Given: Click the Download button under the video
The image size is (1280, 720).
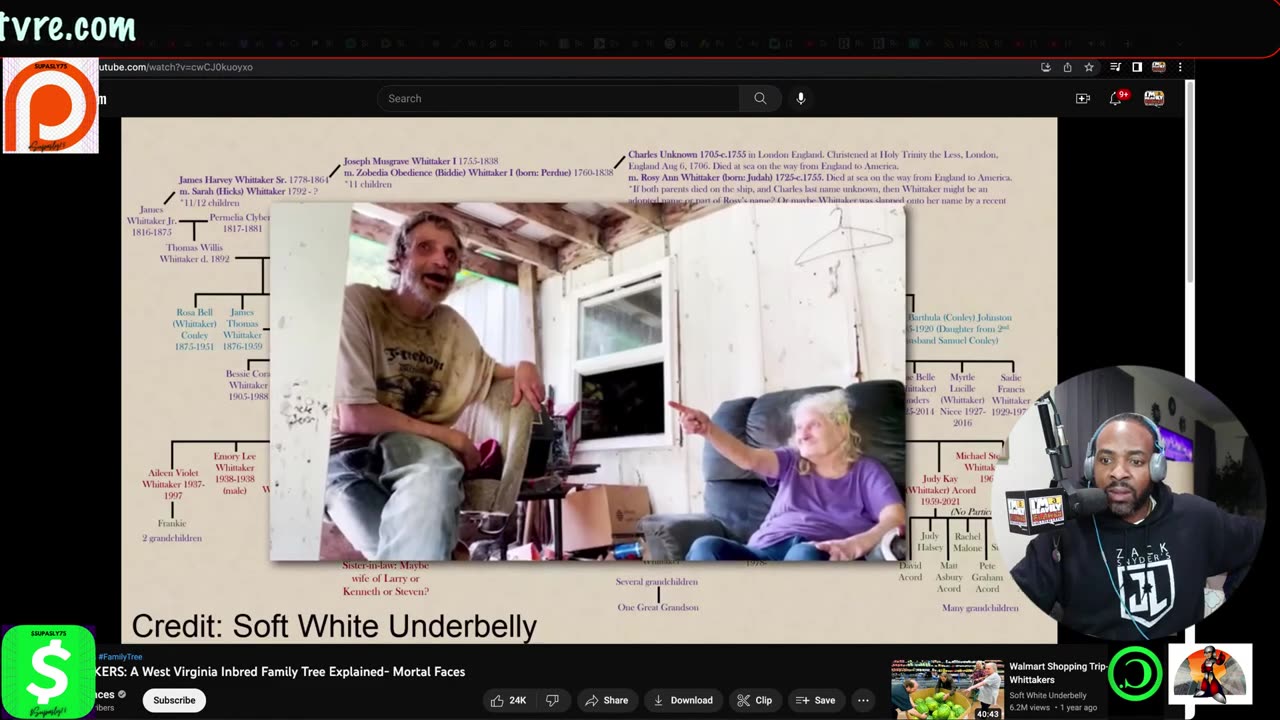Looking at the screenshot, I should 683,700.
